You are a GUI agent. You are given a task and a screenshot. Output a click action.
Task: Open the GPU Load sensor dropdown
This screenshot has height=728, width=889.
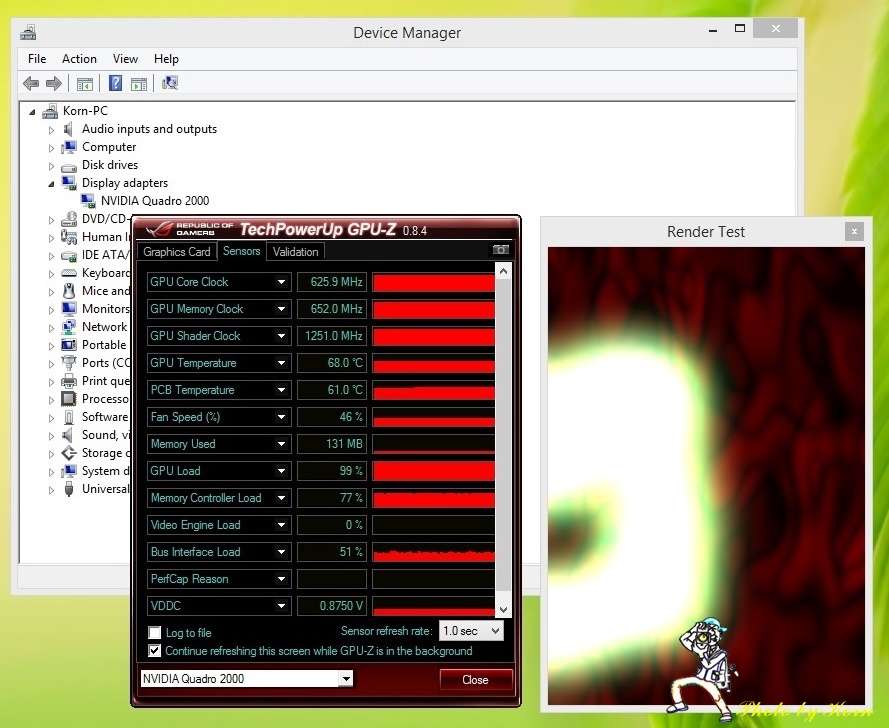click(281, 471)
